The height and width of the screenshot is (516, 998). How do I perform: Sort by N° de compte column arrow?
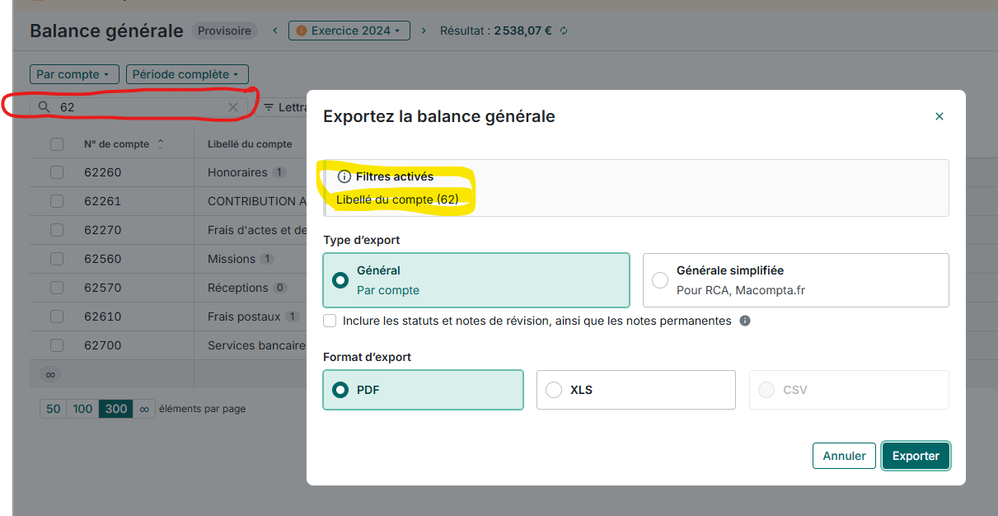tap(161, 144)
